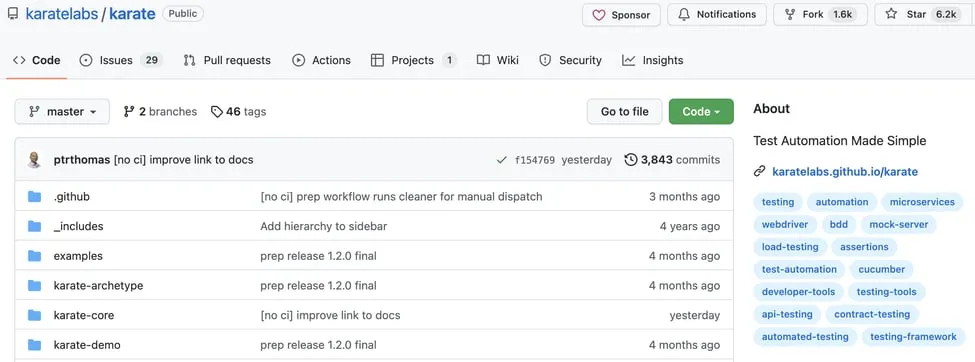Select the microservices topic tag

pos(922,202)
